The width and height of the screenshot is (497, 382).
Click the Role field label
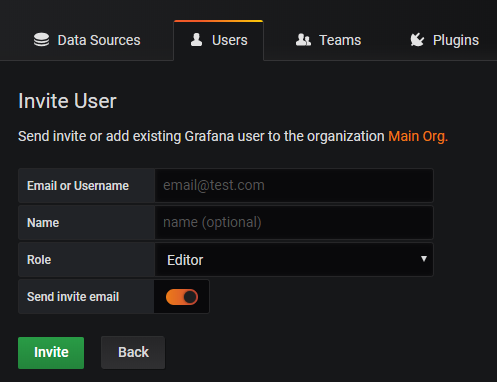point(39,260)
